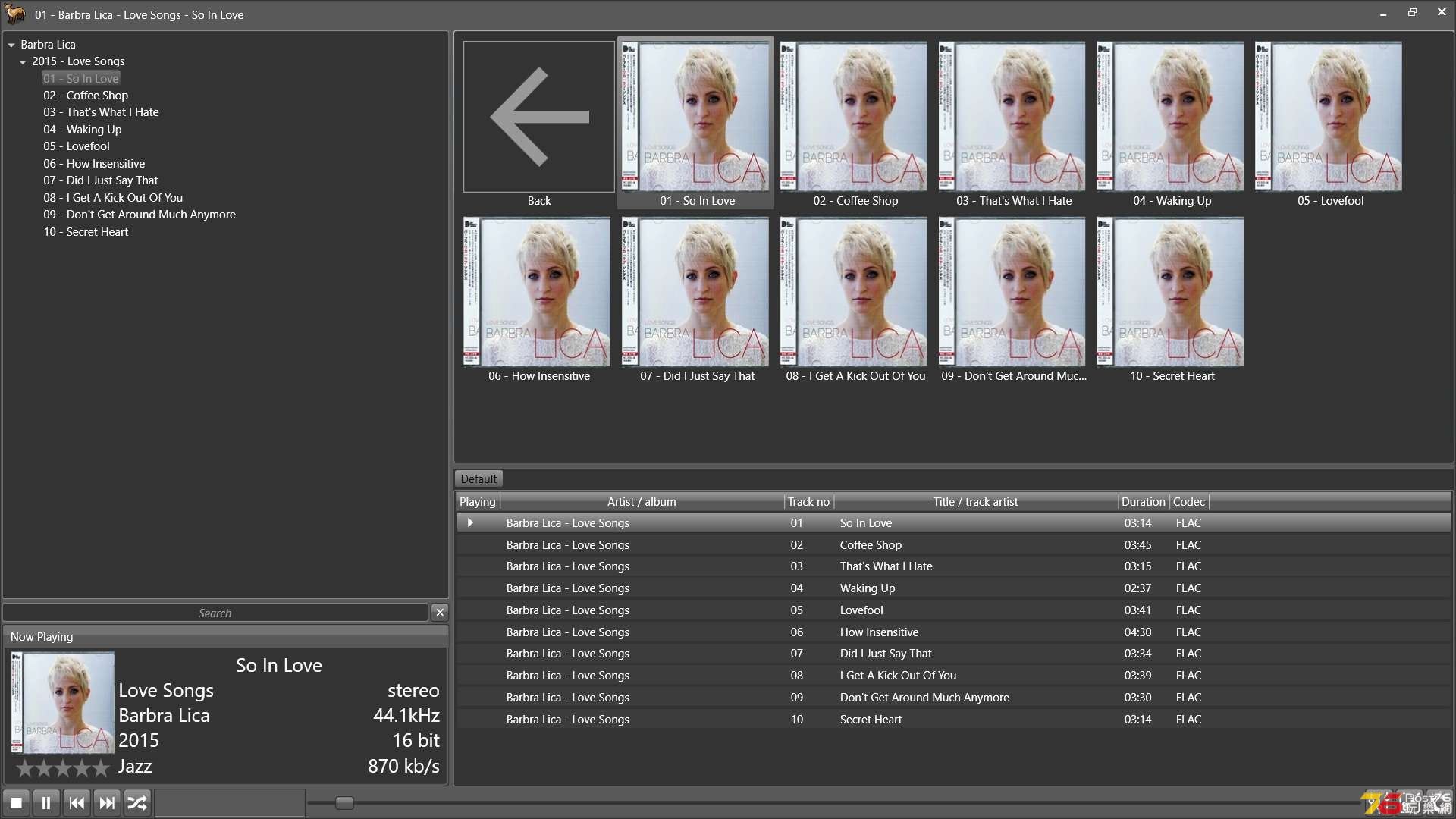Select tree item 09 - Don't Get Around Much Anymore
Image resolution: width=1456 pixels, height=819 pixels.
[140, 215]
